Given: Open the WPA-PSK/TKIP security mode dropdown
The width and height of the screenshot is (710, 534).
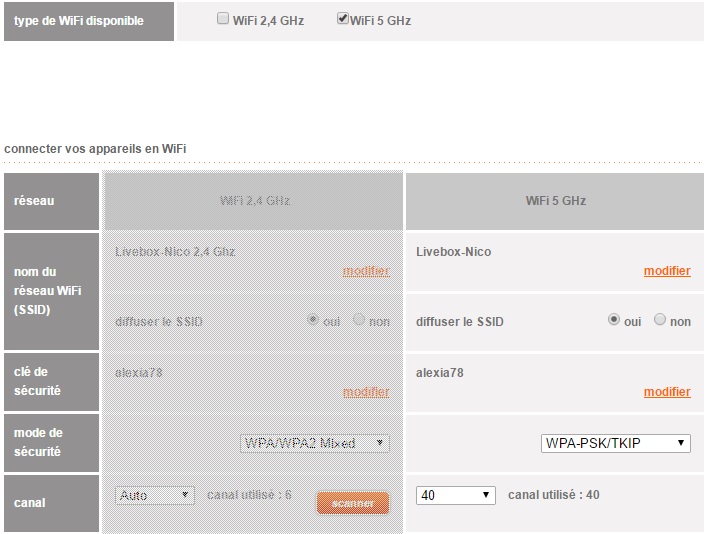Looking at the screenshot, I should pos(615,443).
